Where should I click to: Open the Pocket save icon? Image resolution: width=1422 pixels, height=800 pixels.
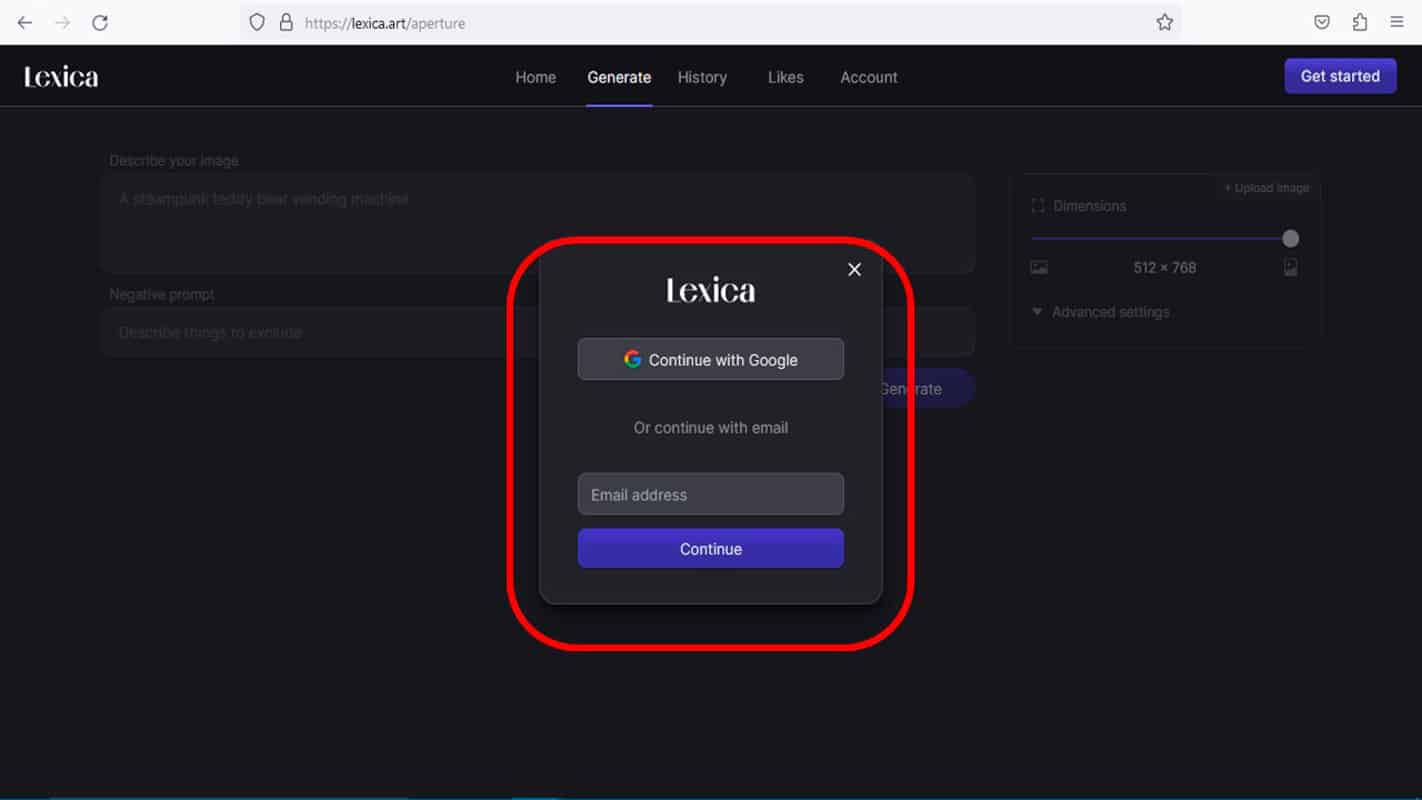click(x=1322, y=22)
